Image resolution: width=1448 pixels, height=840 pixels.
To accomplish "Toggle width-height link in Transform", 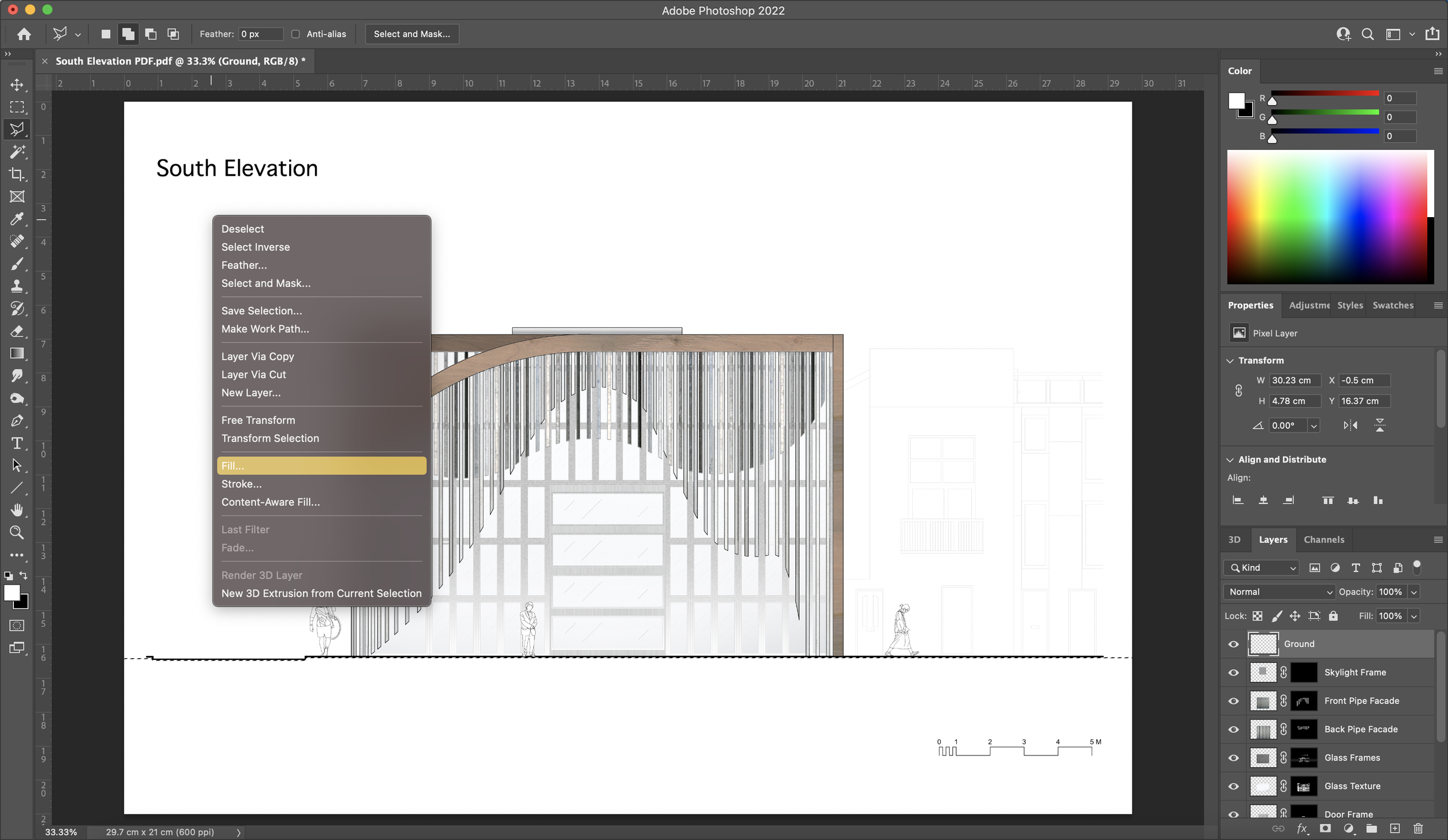I will coord(1238,391).
